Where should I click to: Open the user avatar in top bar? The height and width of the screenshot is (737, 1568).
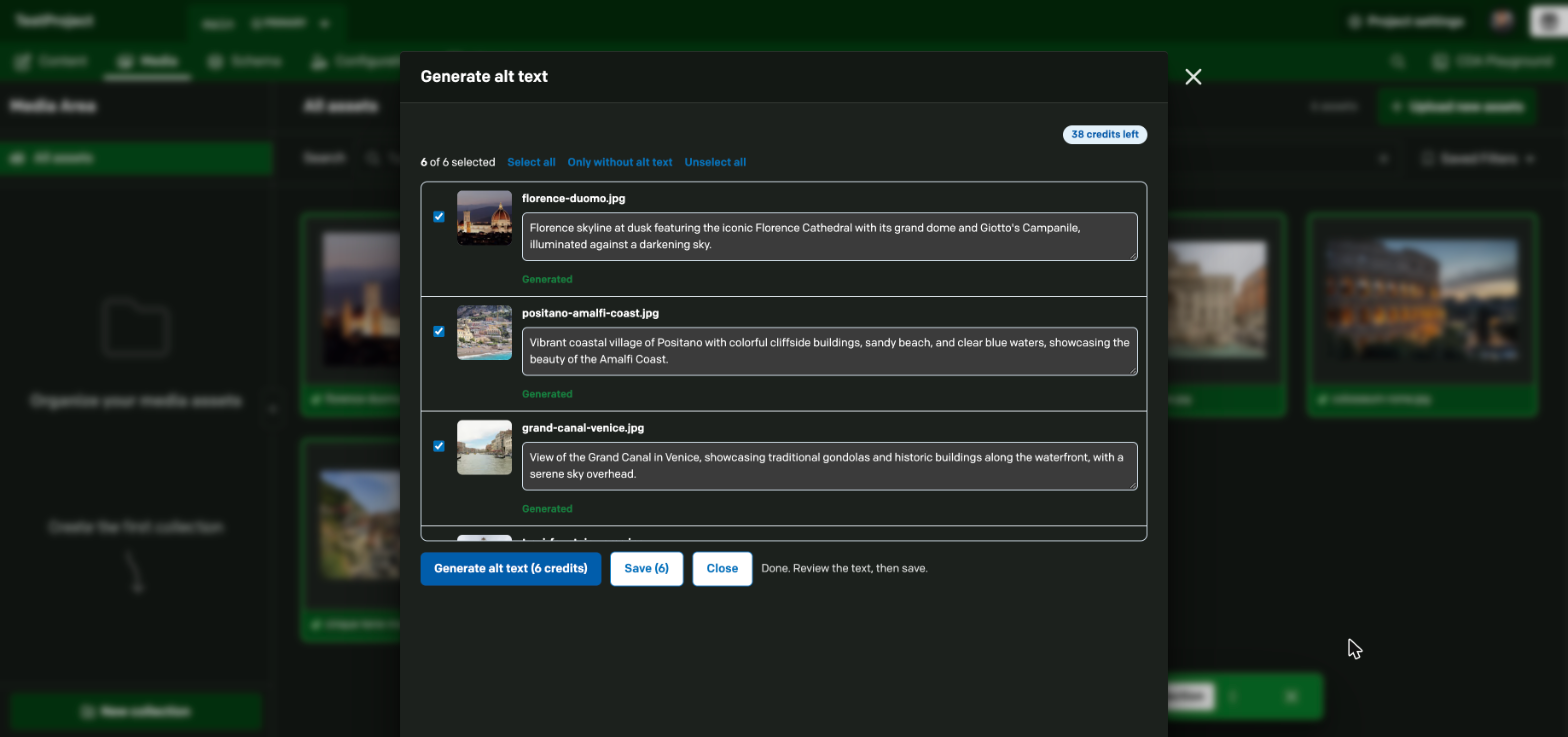coord(1501,21)
